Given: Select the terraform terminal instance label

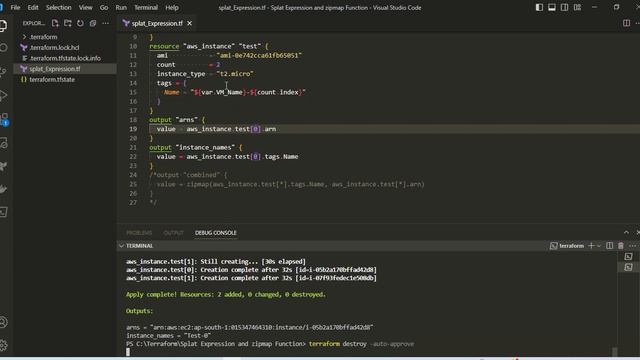Looking at the screenshot, I should (x=567, y=246).
